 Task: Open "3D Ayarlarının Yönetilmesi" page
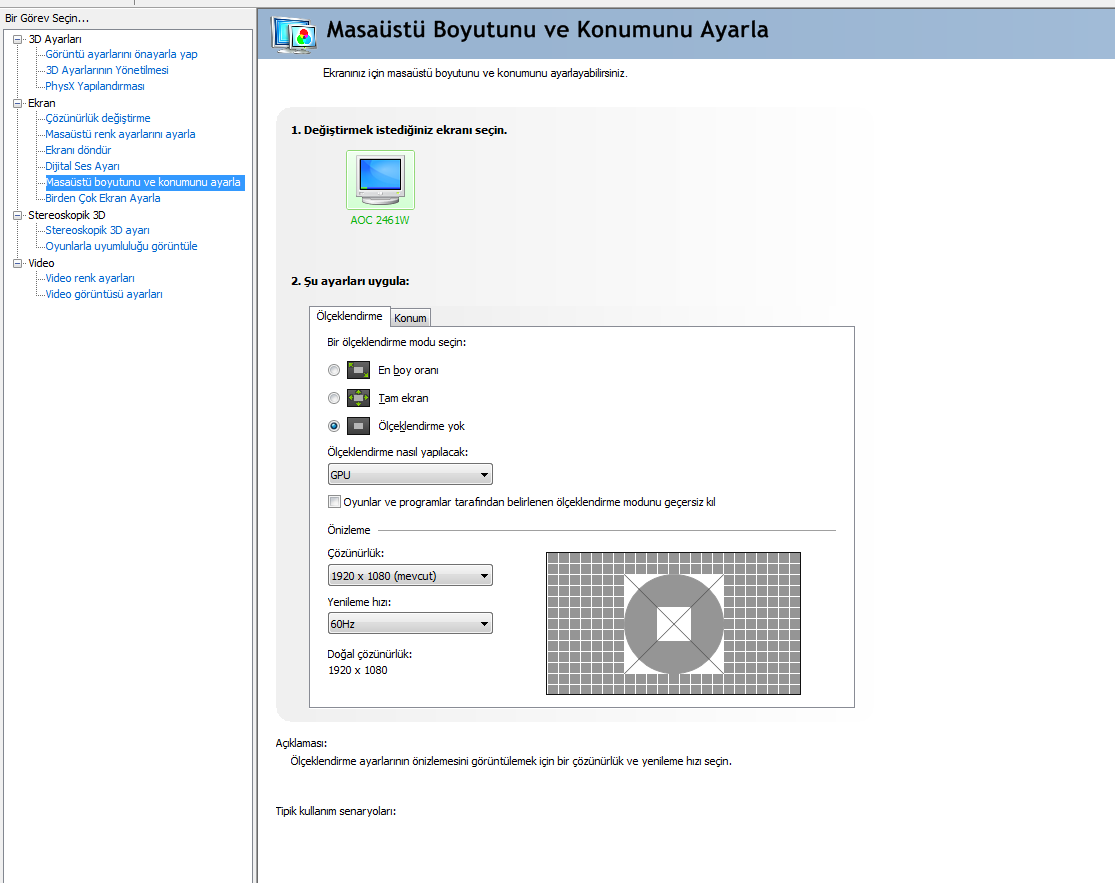107,70
